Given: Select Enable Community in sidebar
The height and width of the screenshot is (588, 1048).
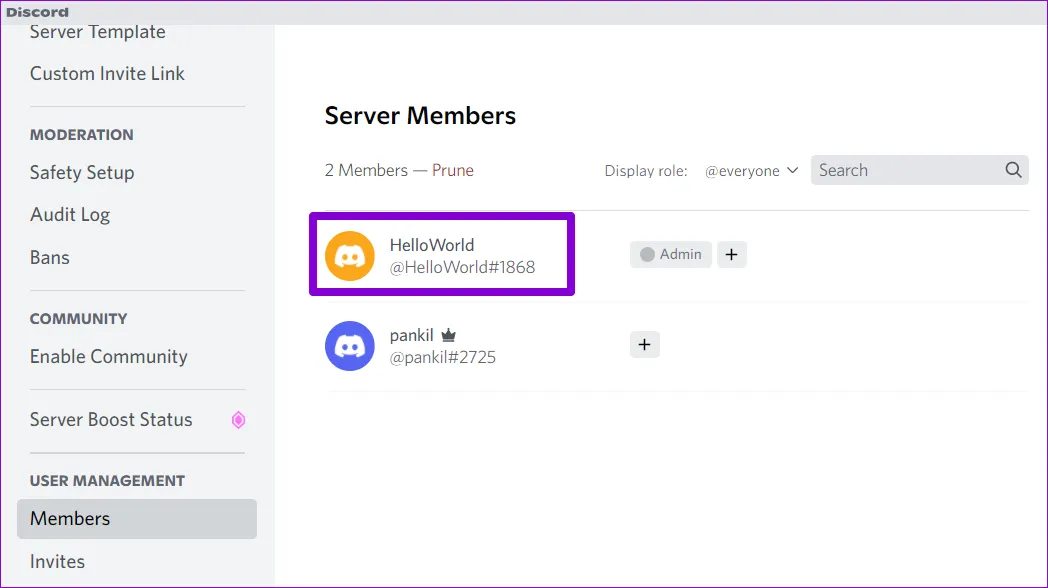Looking at the screenshot, I should (109, 357).
